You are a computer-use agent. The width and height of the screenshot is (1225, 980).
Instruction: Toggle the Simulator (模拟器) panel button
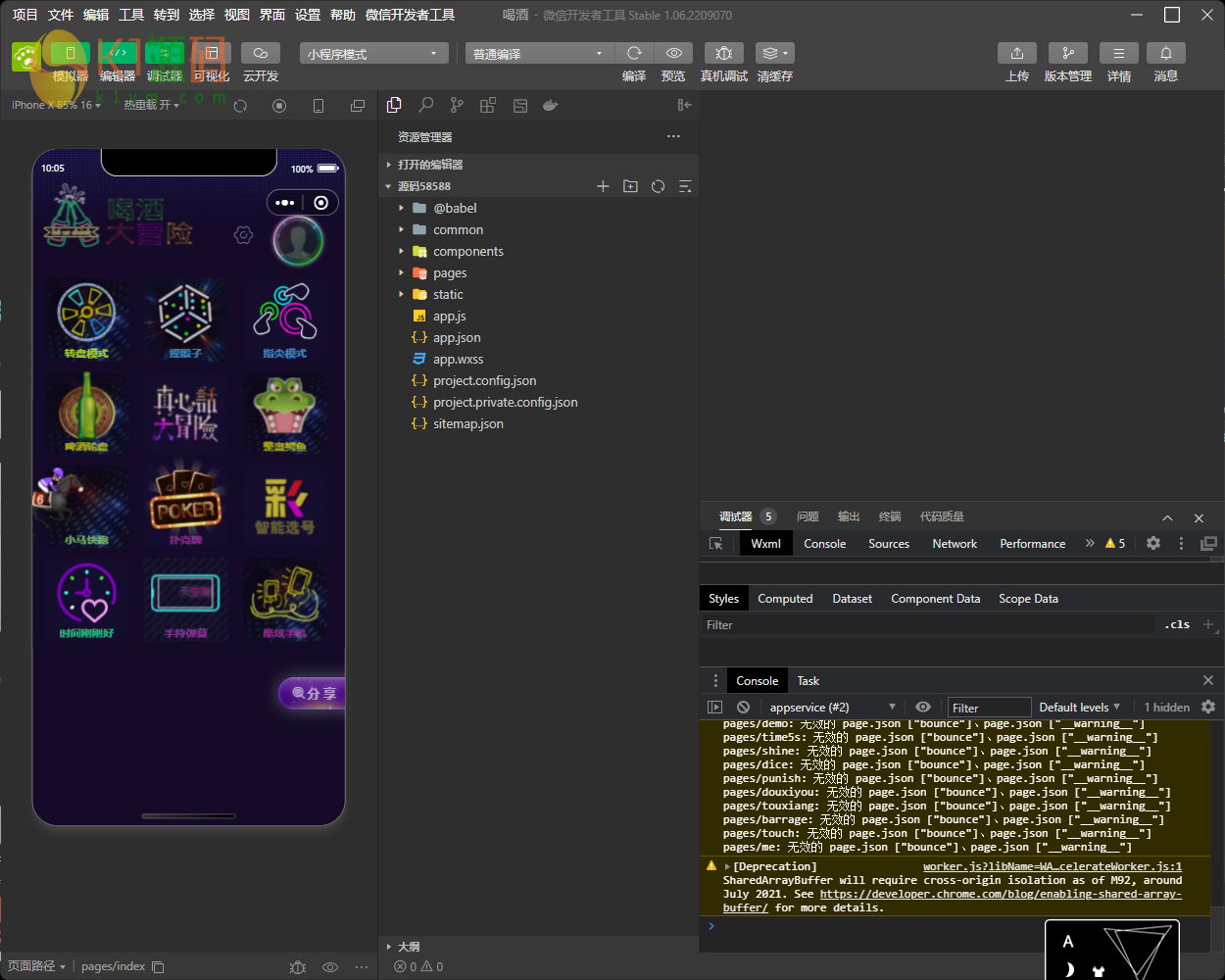[x=70, y=53]
